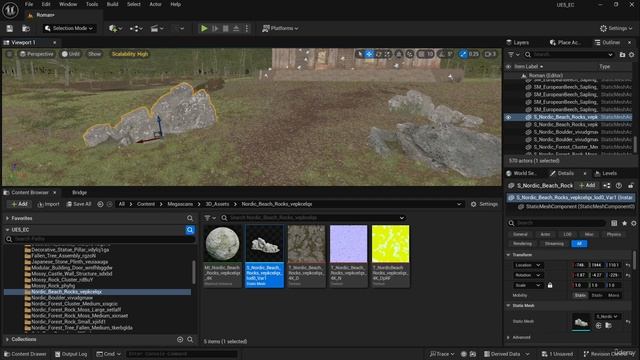Switch to the Layers tab
Screen dimensions: 640x360
pos(518,42)
